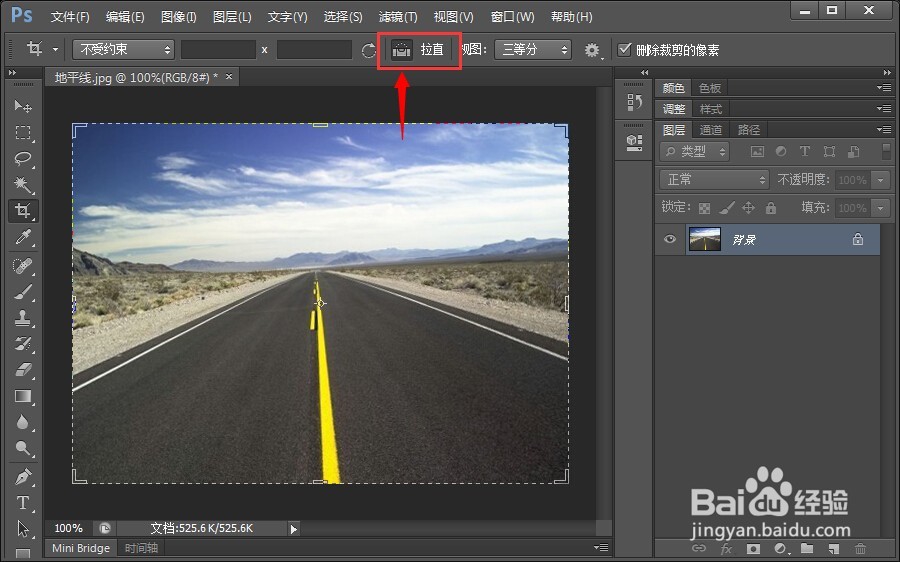Open the 图像(I) menu

pyautogui.click(x=179, y=17)
